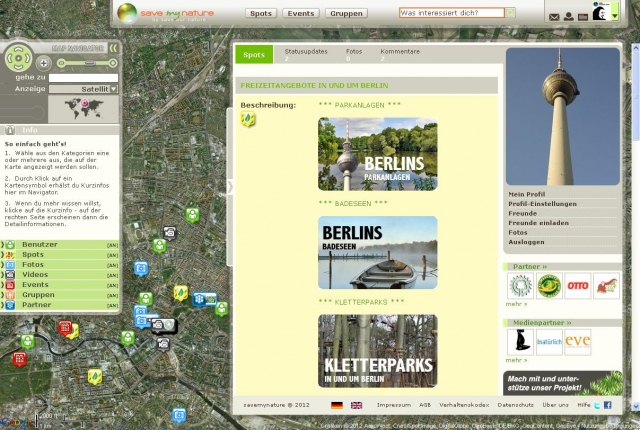Switch language with UK flag

coord(356,405)
